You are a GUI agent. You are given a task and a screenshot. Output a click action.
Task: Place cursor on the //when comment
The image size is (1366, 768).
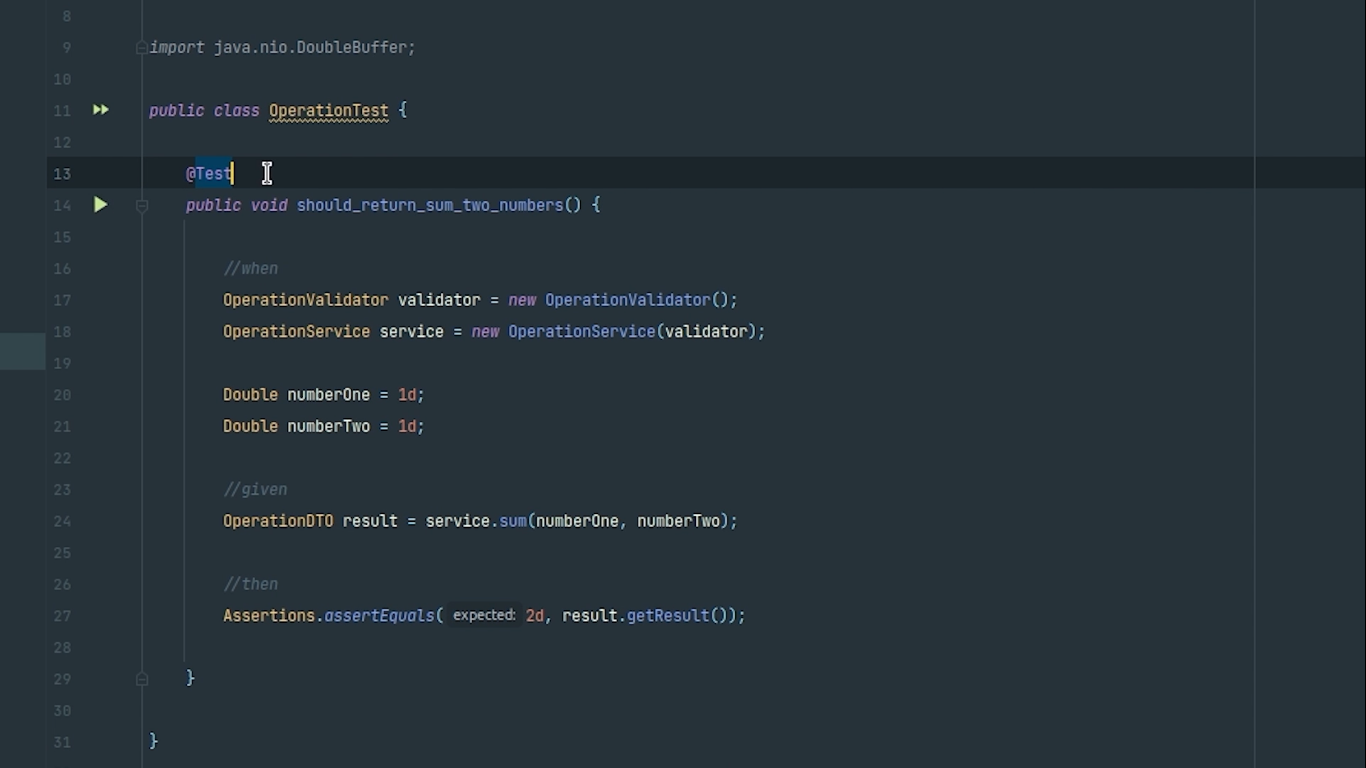(x=251, y=268)
